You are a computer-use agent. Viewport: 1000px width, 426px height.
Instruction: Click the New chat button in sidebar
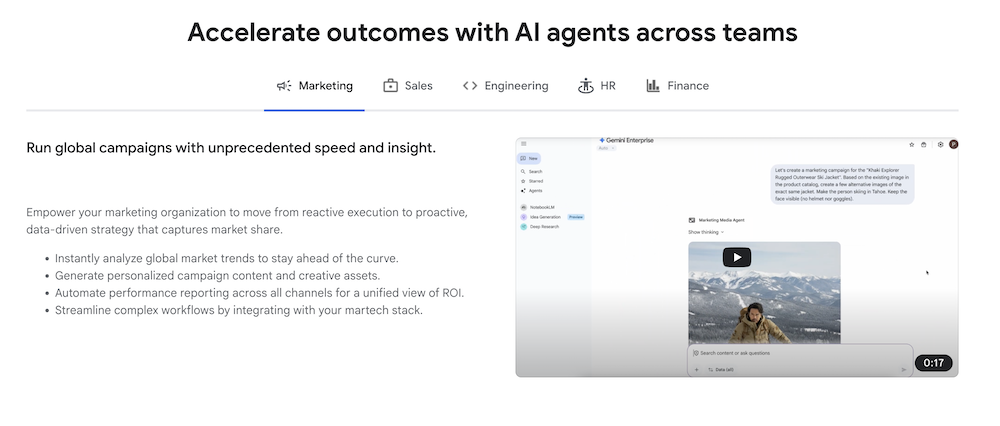point(529,158)
